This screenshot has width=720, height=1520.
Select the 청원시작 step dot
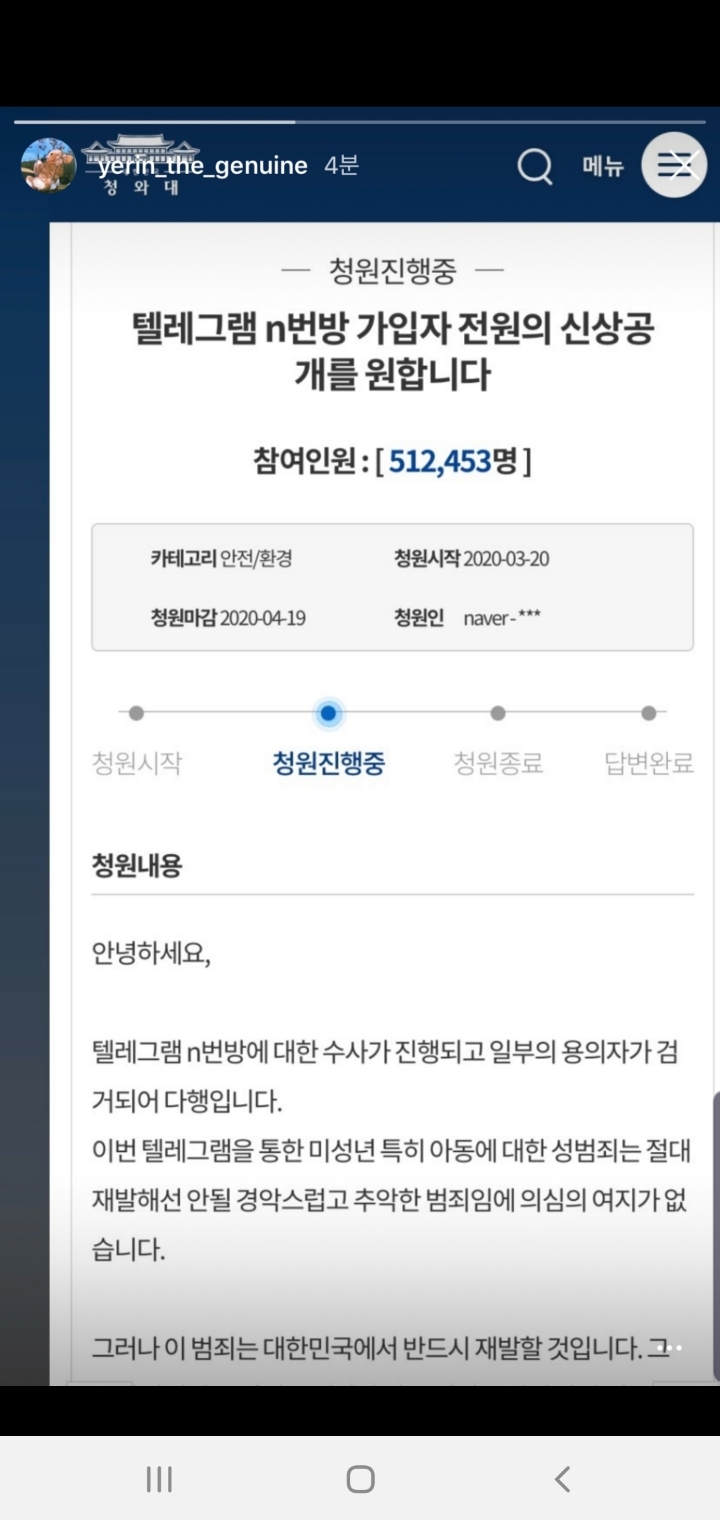point(136,713)
